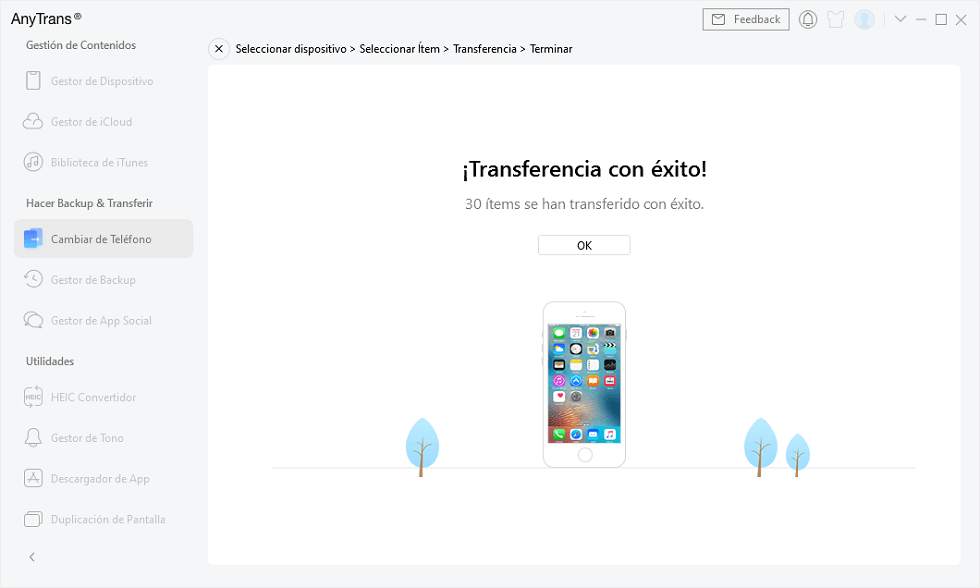Viewport: 980px width, 588px height.
Task: Click the Descargador de App store icon
Action: pyautogui.click(x=33, y=478)
